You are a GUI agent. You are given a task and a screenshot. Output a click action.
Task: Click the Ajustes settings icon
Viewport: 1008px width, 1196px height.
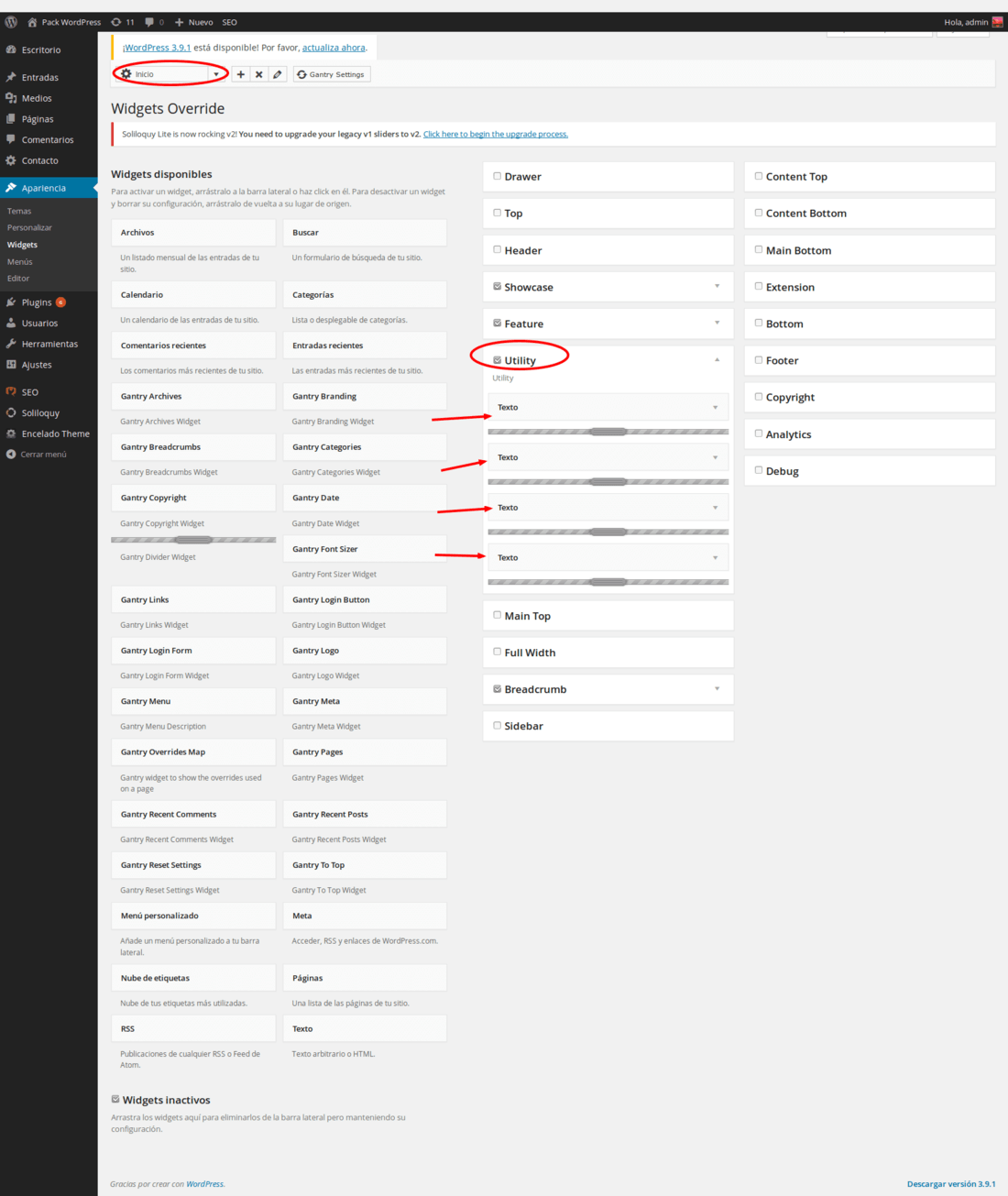(x=11, y=364)
